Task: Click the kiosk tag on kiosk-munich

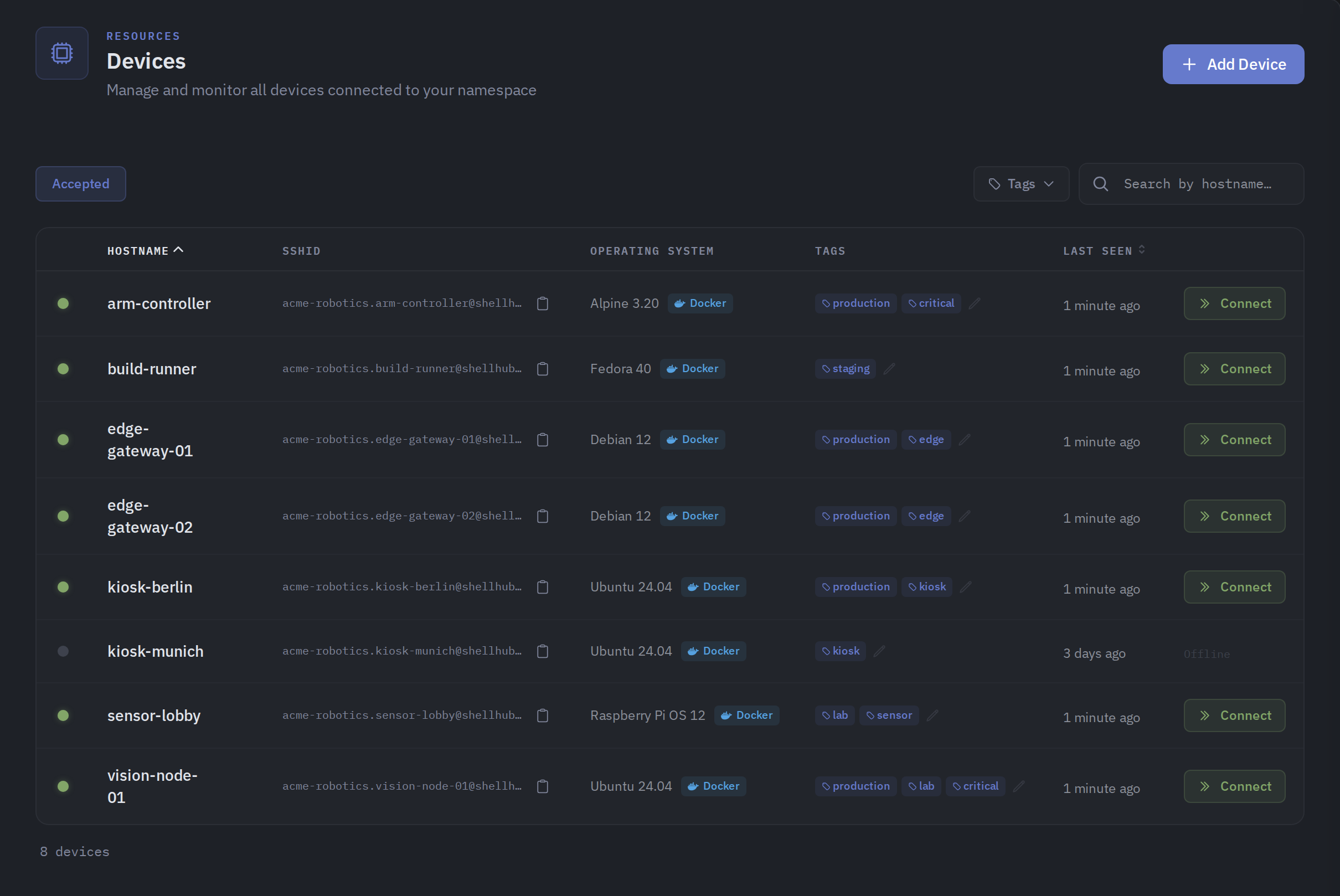Action: 841,651
